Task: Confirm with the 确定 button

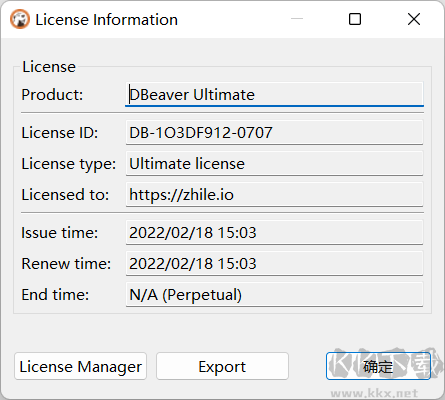Action: [378, 366]
